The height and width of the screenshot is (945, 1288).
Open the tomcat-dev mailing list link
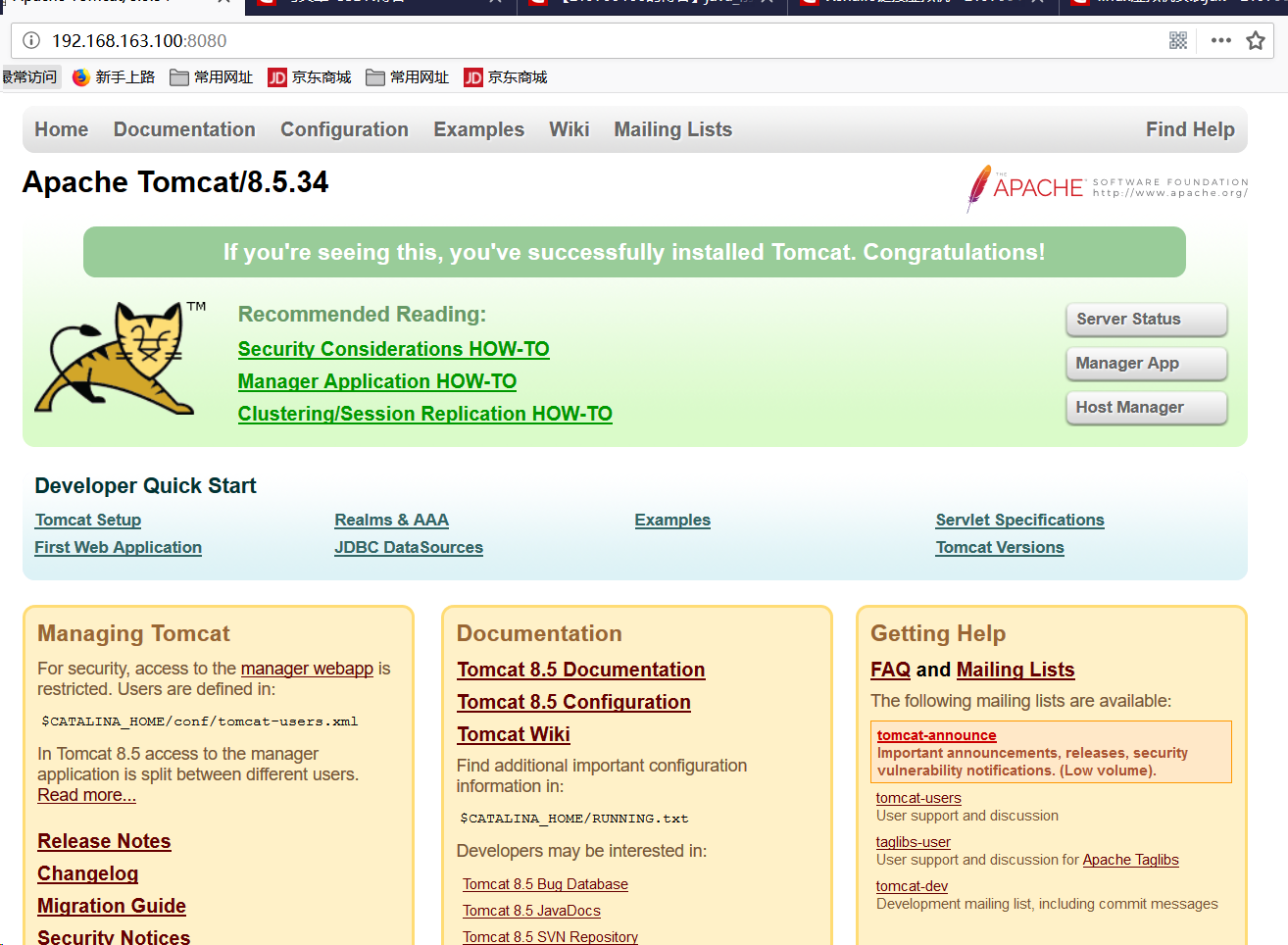pos(912,886)
